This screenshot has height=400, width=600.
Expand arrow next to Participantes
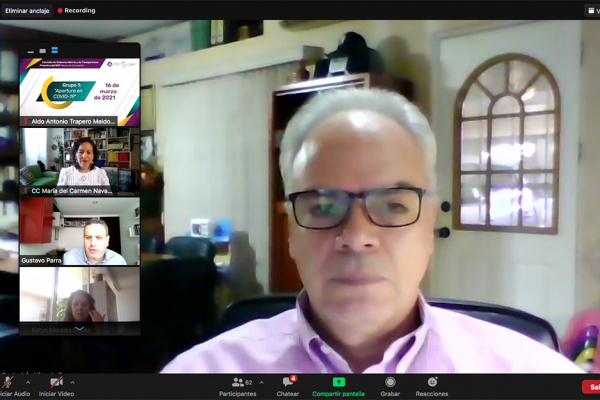pyautogui.click(x=261, y=382)
